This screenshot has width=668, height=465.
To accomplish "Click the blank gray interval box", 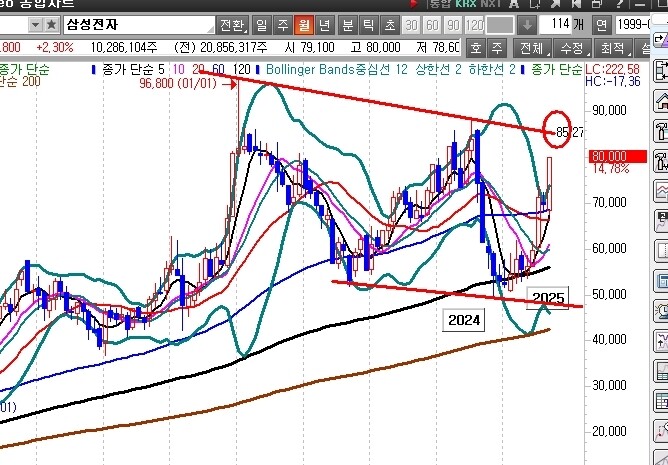I will [x=500, y=26].
